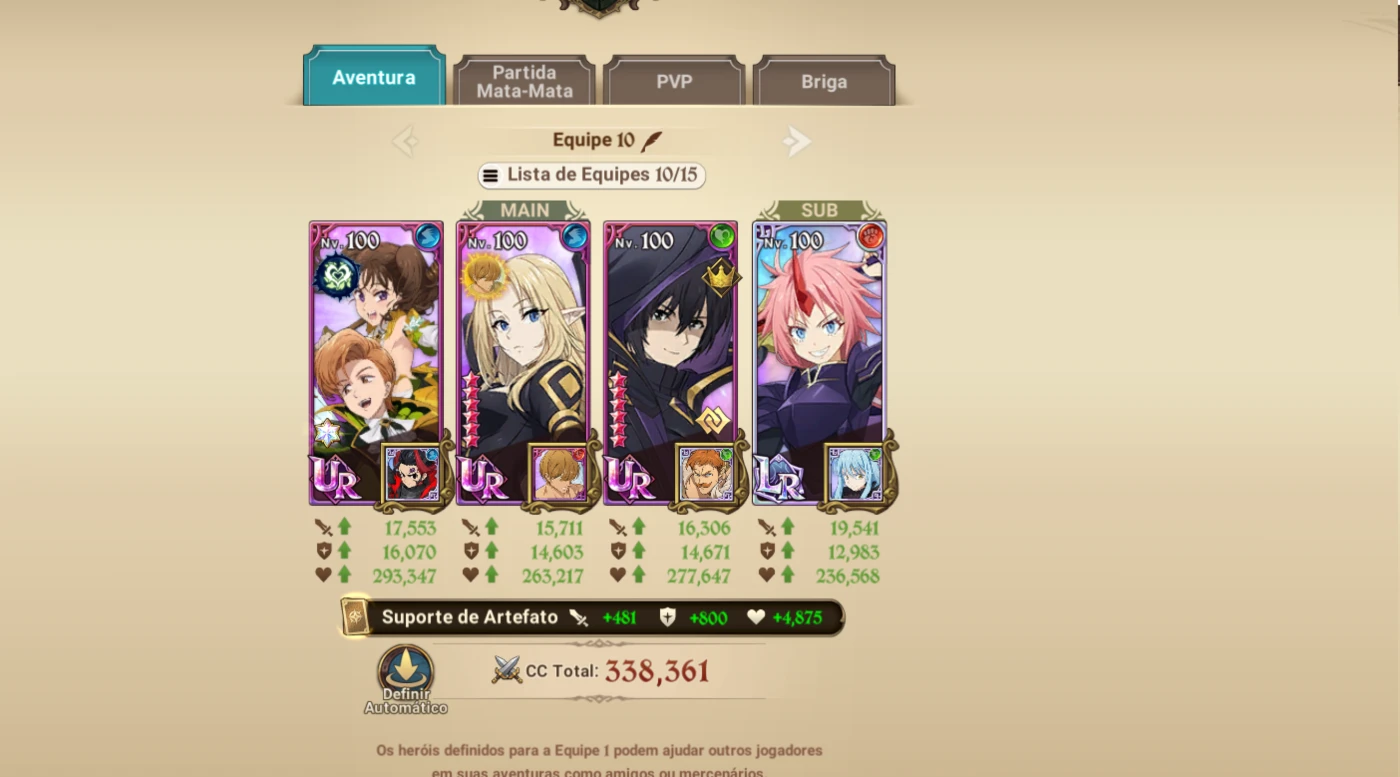Click the feather rename icon beside Equipe 10
Viewport: 1400px width, 777px height.
pyautogui.click(x=652, y=141)
